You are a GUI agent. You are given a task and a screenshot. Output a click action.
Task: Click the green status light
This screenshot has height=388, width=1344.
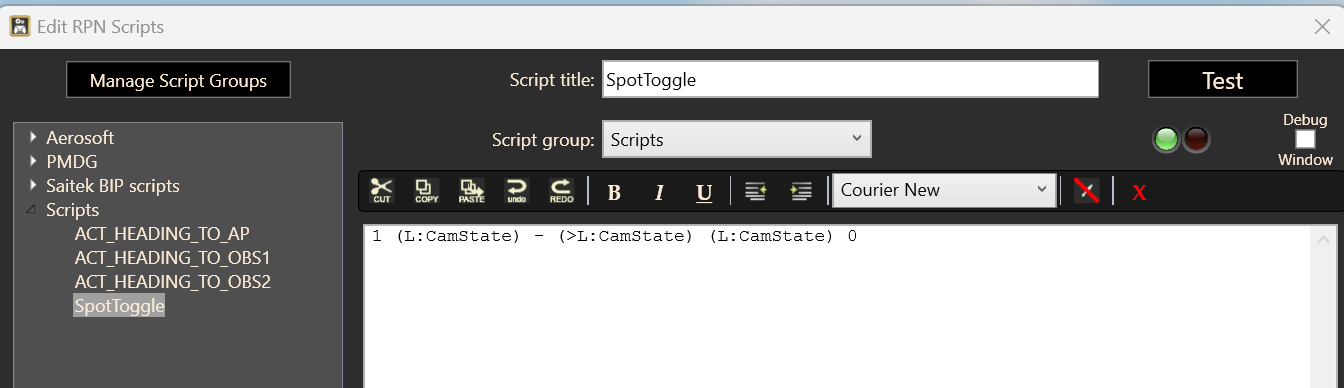[1166, 140]
